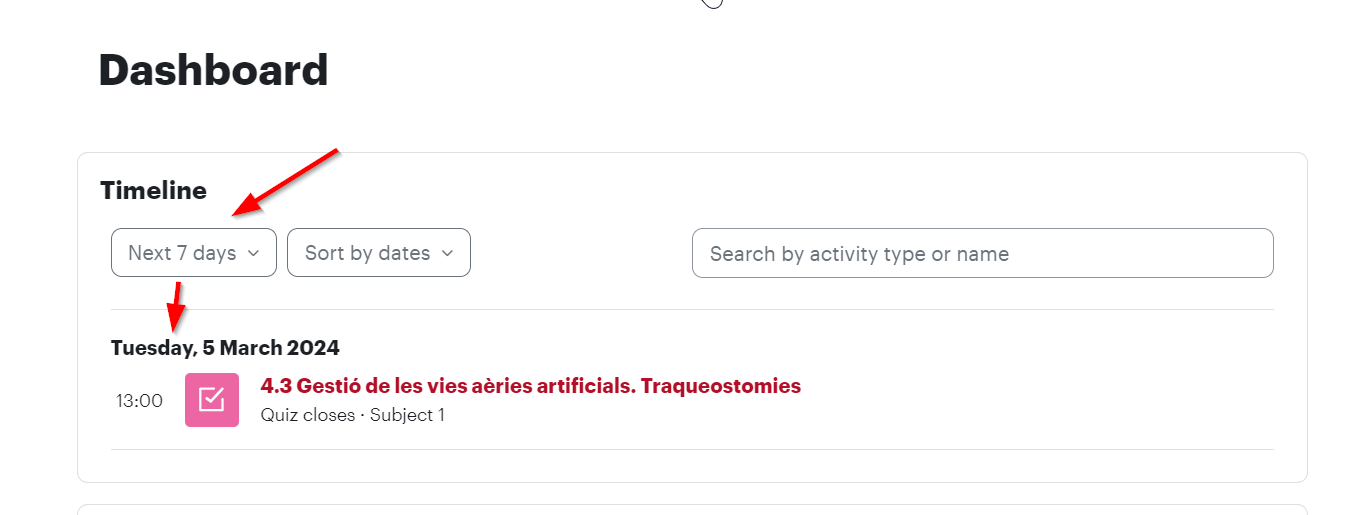Expand the Next 7 days filter
Viewport: 1356px width, 515px height.
[194, 253]
